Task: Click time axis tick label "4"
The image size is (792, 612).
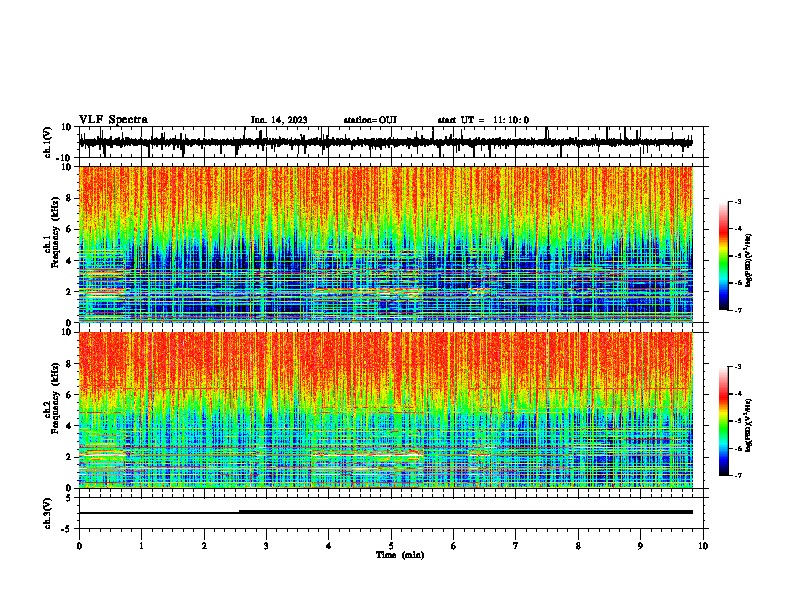Action: pos(329,546)
